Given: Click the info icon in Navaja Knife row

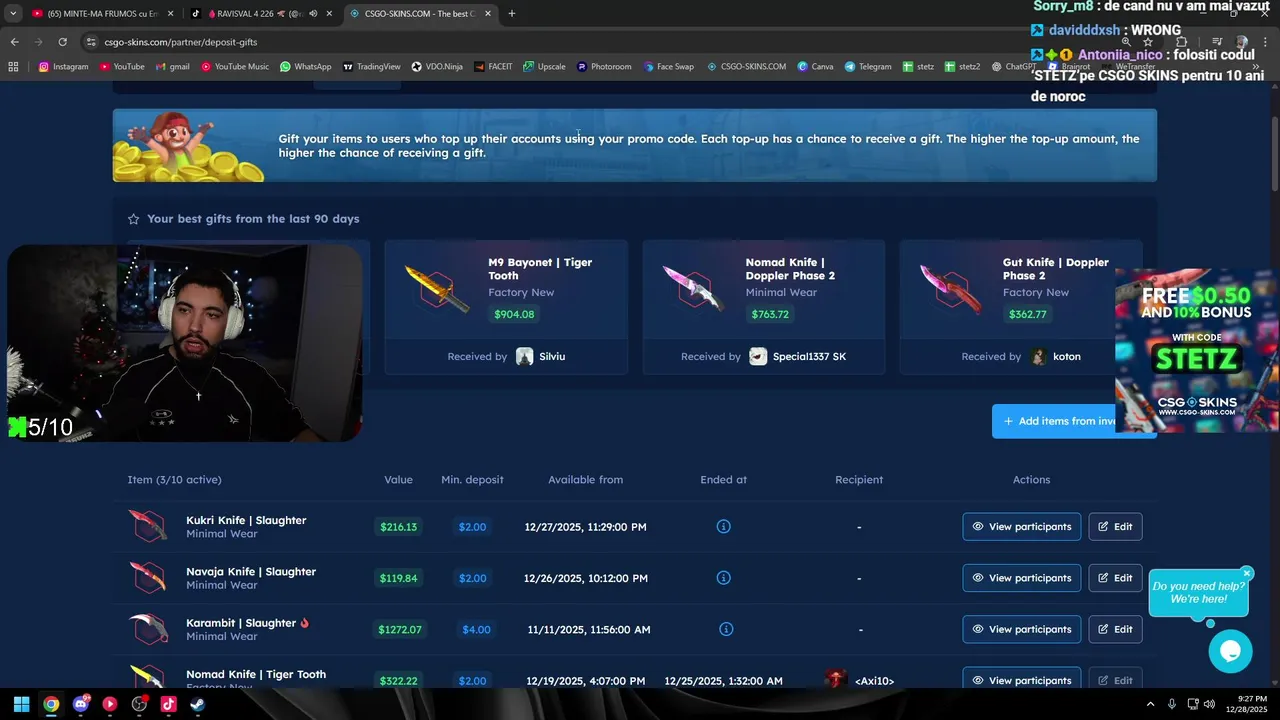Looking at the screenshot, I should [x=724, y=578].
